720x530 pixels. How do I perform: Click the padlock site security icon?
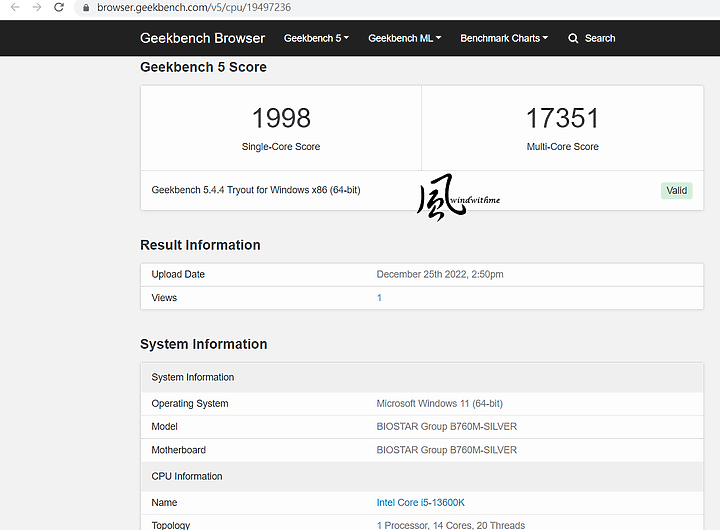click(86, 8)
